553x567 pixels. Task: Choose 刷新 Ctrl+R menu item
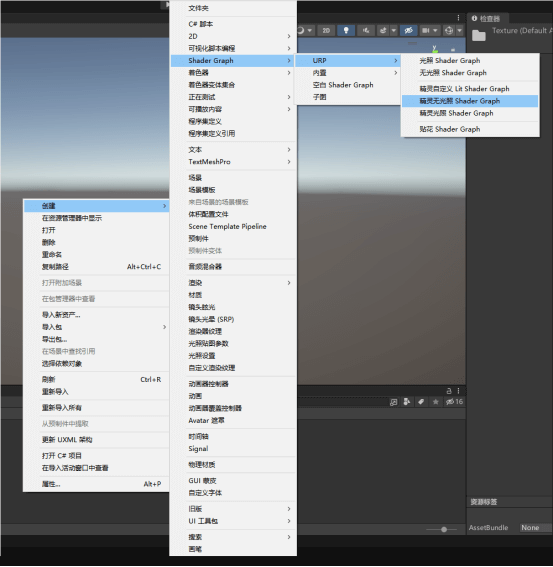tap(97, 379)
